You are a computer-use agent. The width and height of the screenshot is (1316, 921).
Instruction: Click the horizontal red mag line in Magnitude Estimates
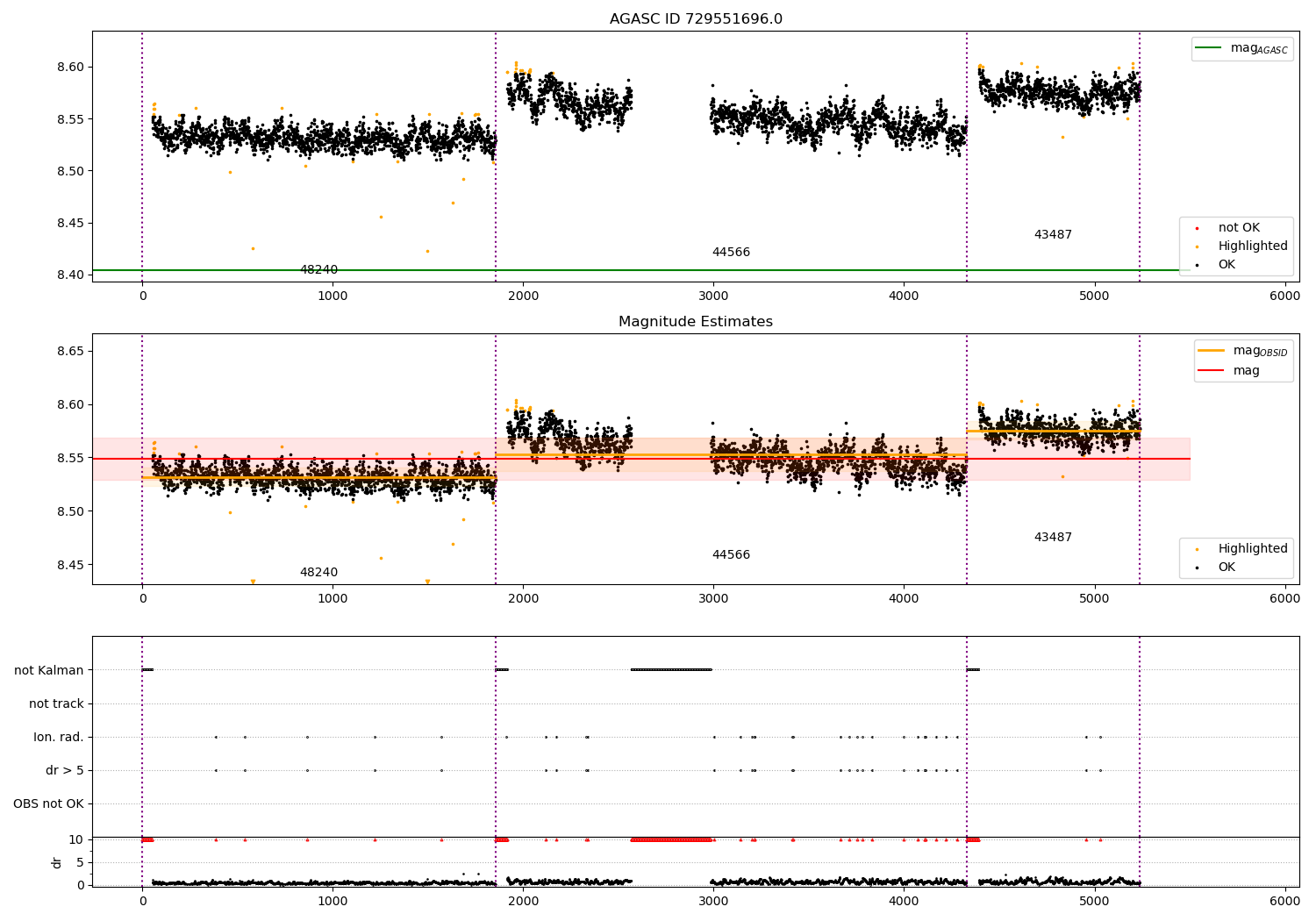coord(640,459)
